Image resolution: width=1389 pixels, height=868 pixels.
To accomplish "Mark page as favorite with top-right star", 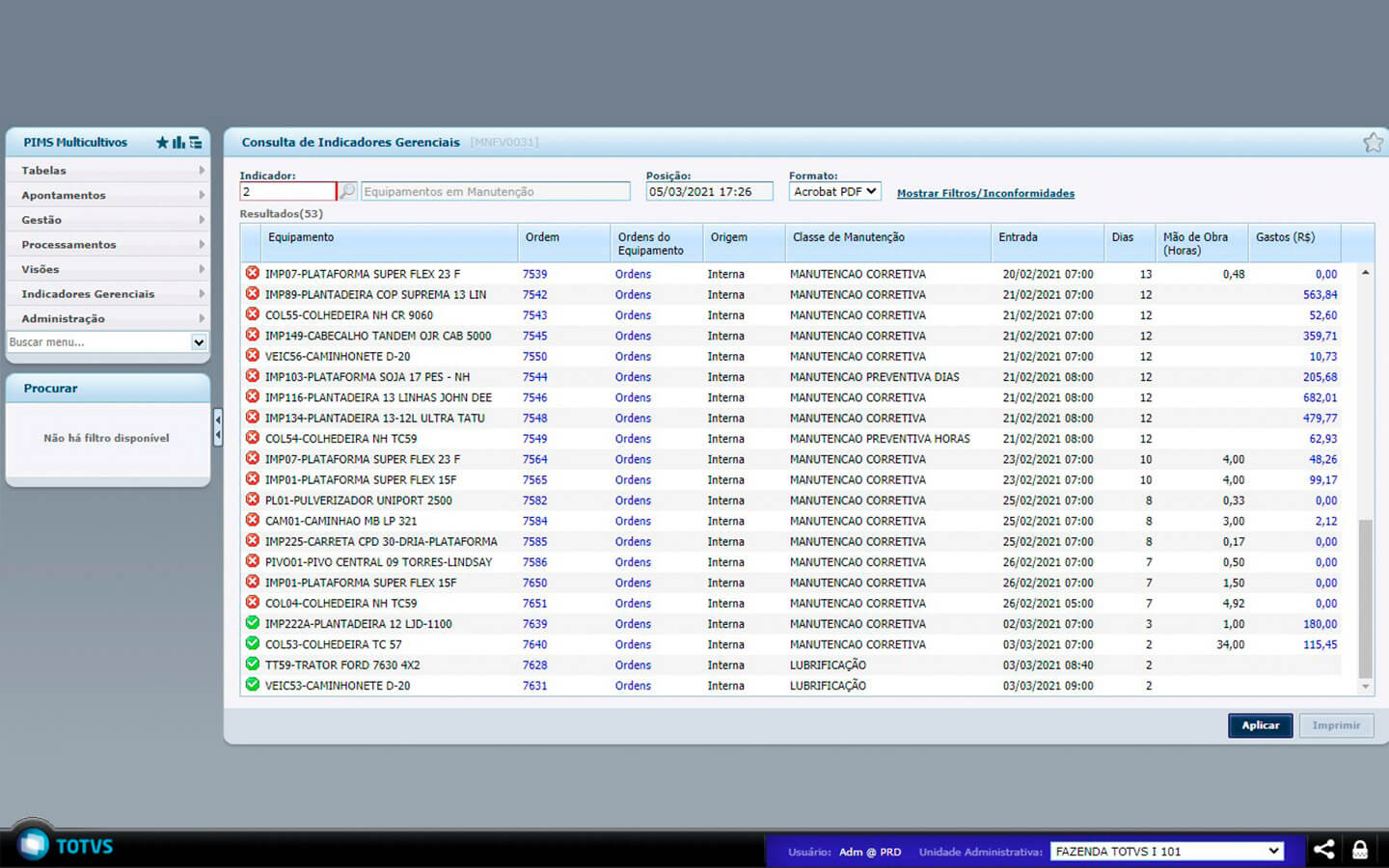I will point(1373,143).
